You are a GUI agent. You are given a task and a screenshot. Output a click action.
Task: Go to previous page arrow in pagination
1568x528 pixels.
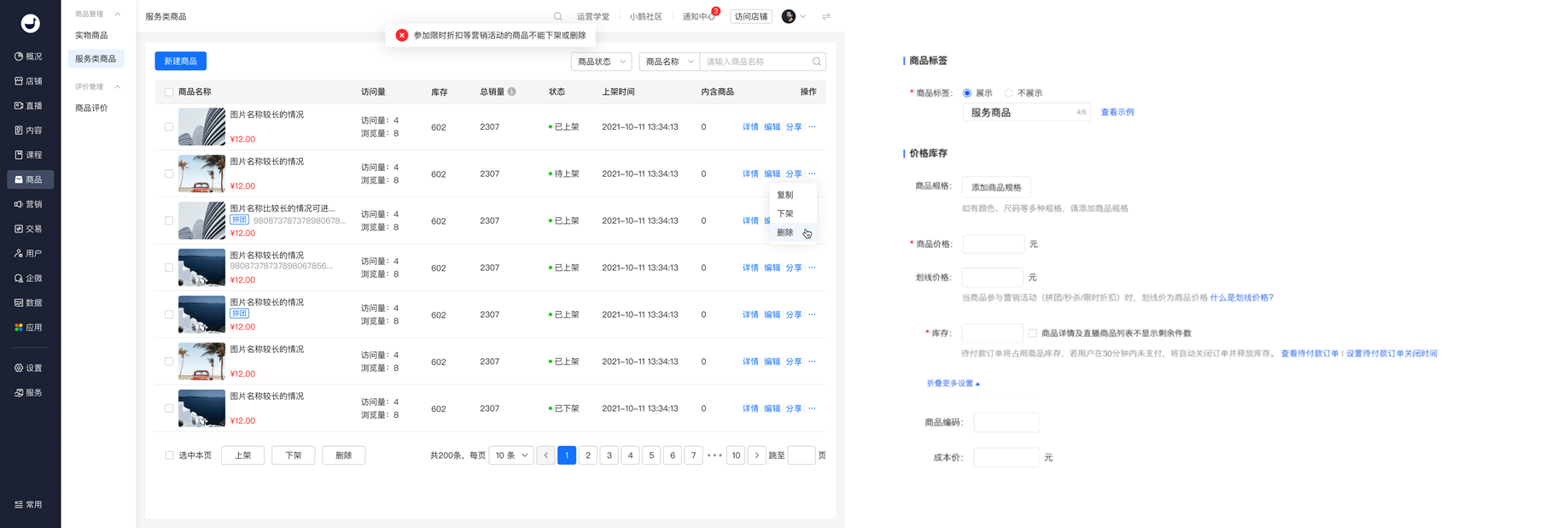(x=546, y=455)
